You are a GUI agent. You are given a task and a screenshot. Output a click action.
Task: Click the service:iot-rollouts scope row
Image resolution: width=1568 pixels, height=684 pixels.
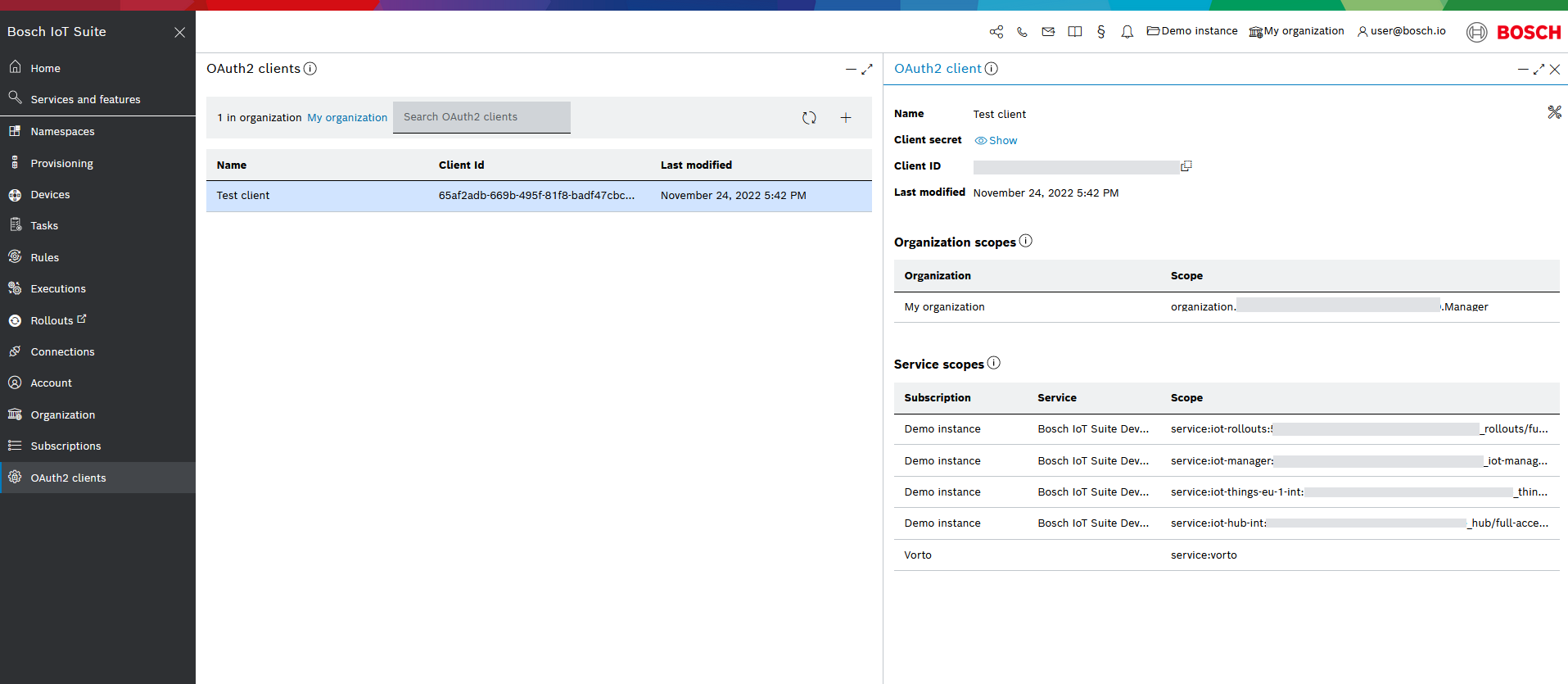tap(1227, 429)
